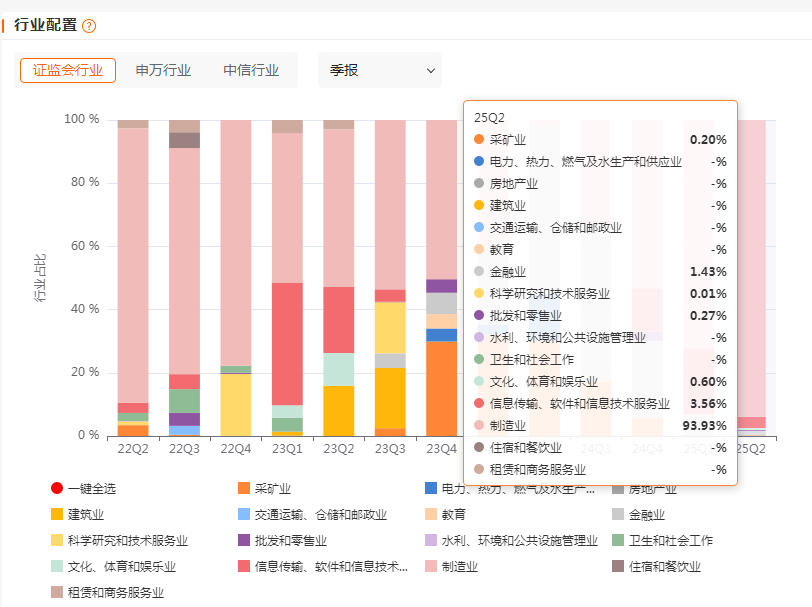Open the help icon beside 行业配置
This screenshot has height=607, width=812.
89,25
